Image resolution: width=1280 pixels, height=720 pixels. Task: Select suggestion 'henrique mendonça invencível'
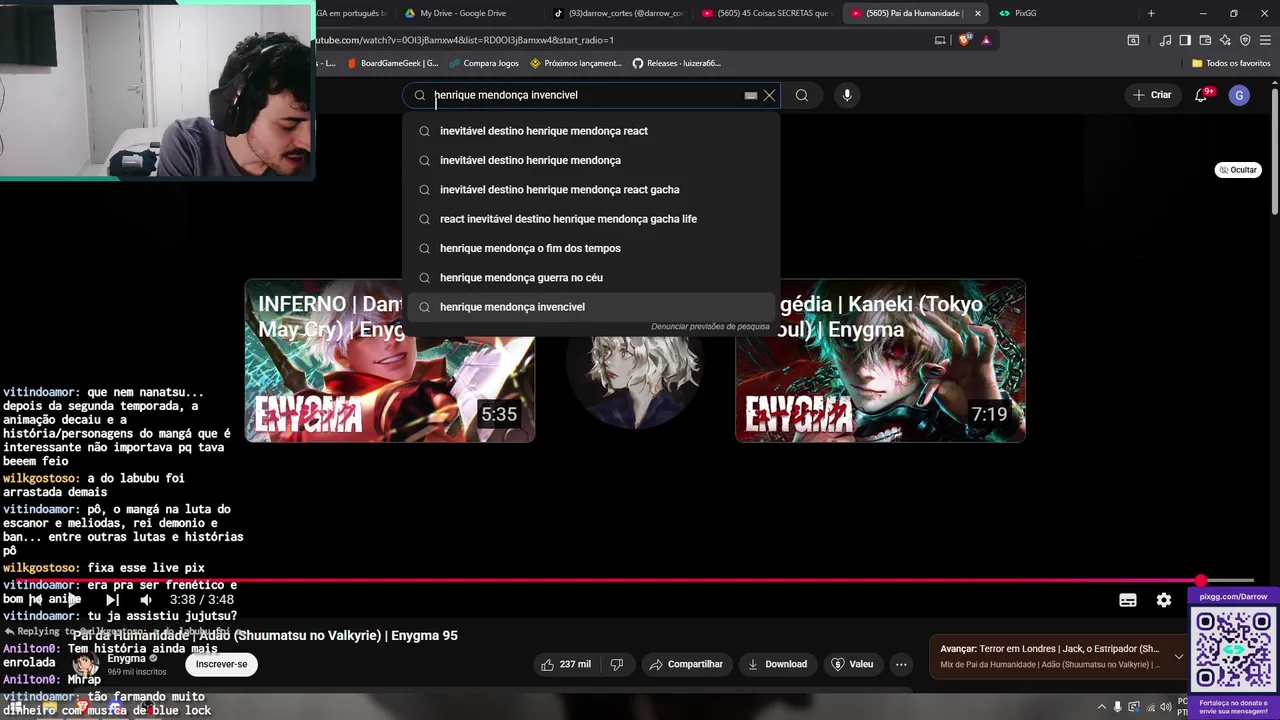591,307
